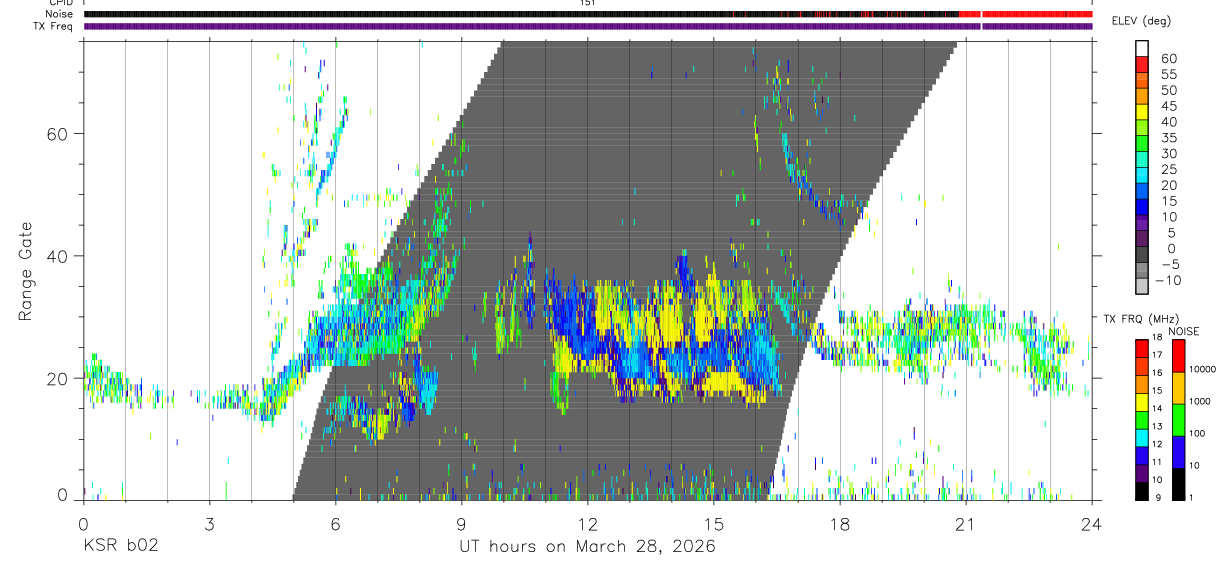Click x-axis tick label '24'
1228x567 pixels.
[1091, 524]
